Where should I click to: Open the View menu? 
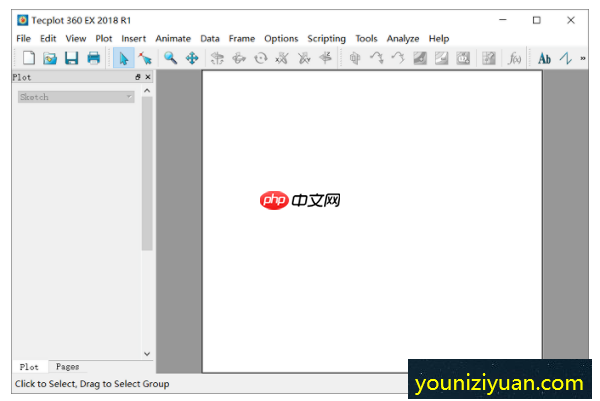76,39
